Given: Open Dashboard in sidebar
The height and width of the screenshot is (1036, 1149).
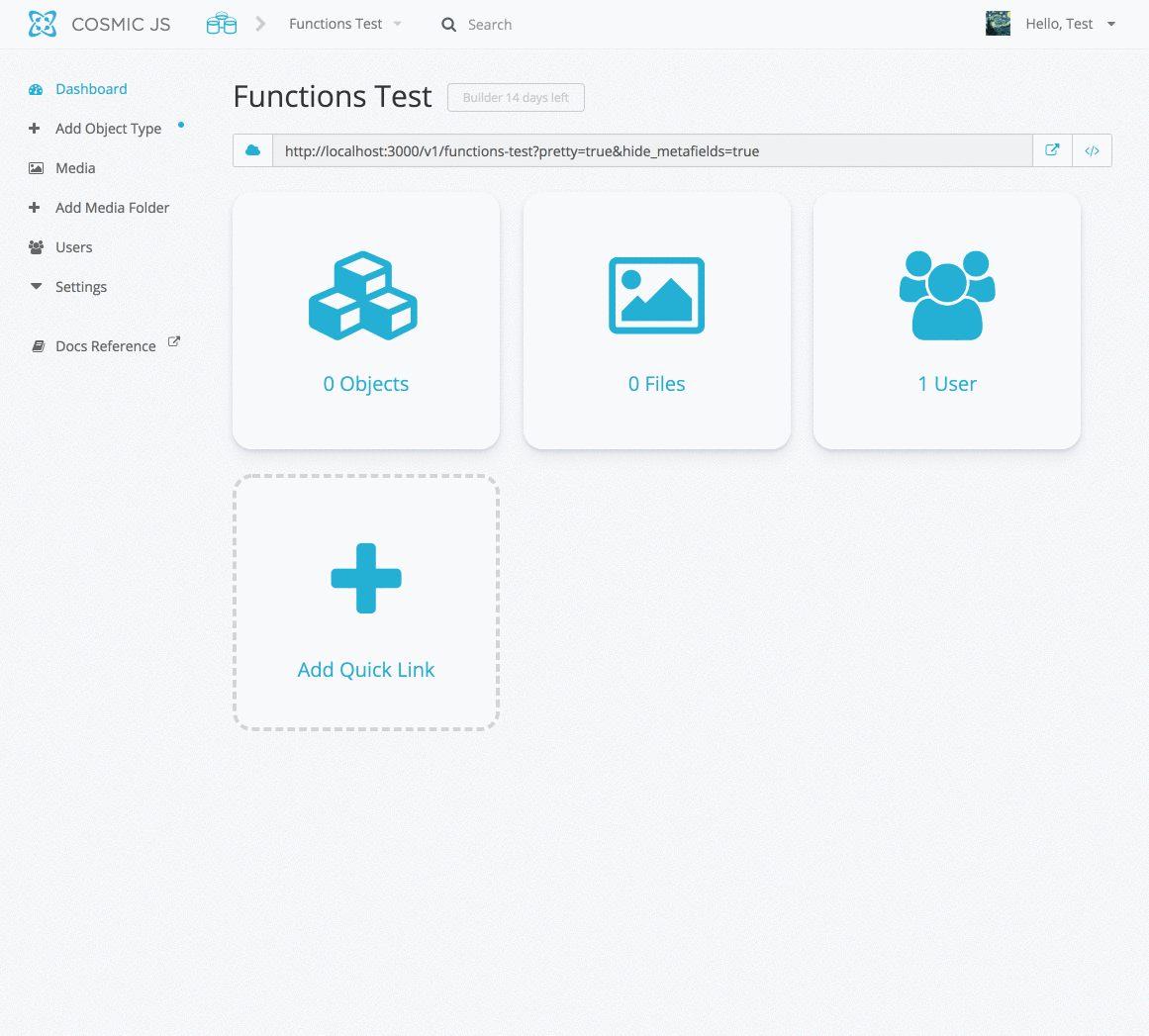Looking at the screenshot, I should point(92,89).
